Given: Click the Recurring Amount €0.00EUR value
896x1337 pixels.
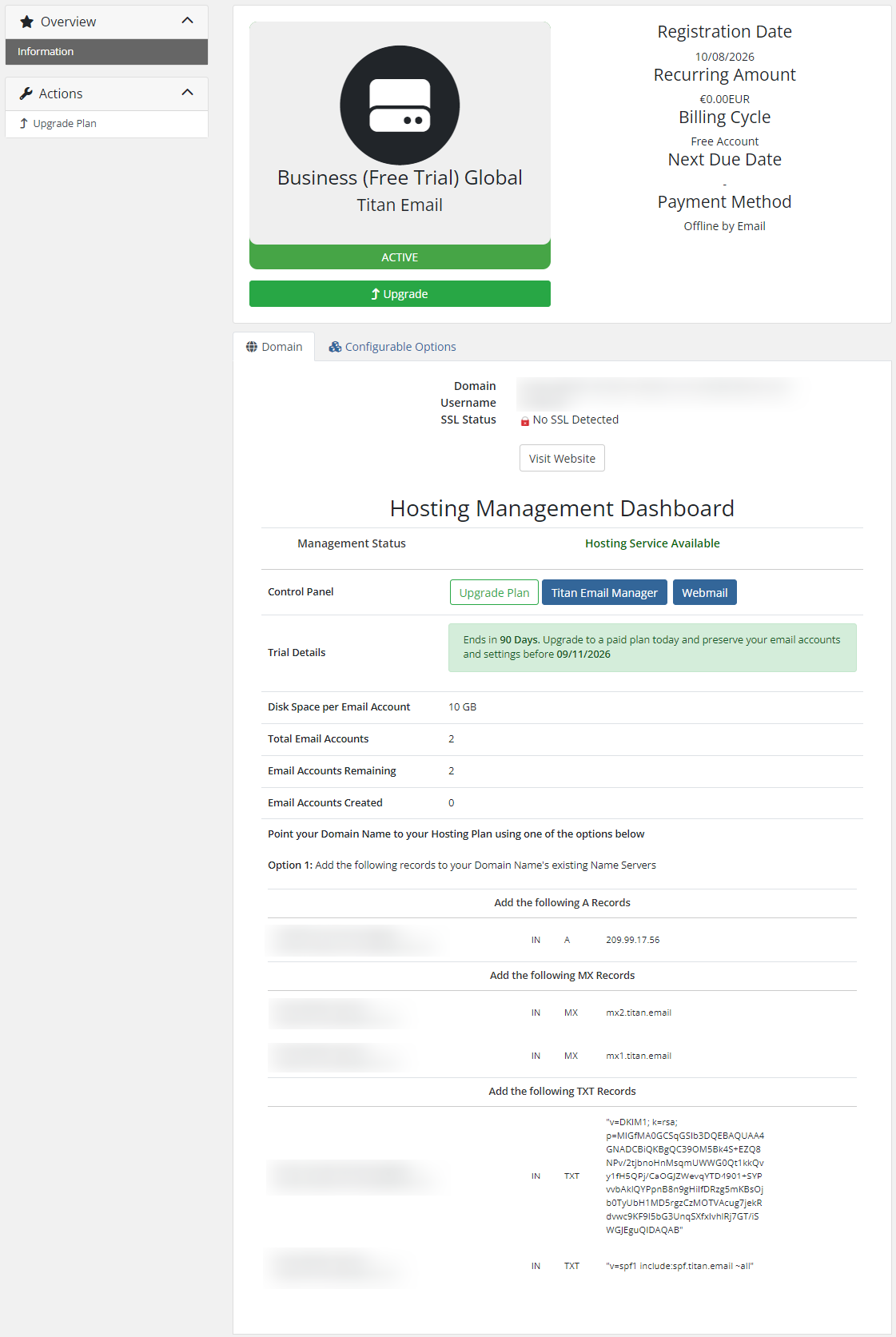Looking at the screenshot, I should click(725, 99).
